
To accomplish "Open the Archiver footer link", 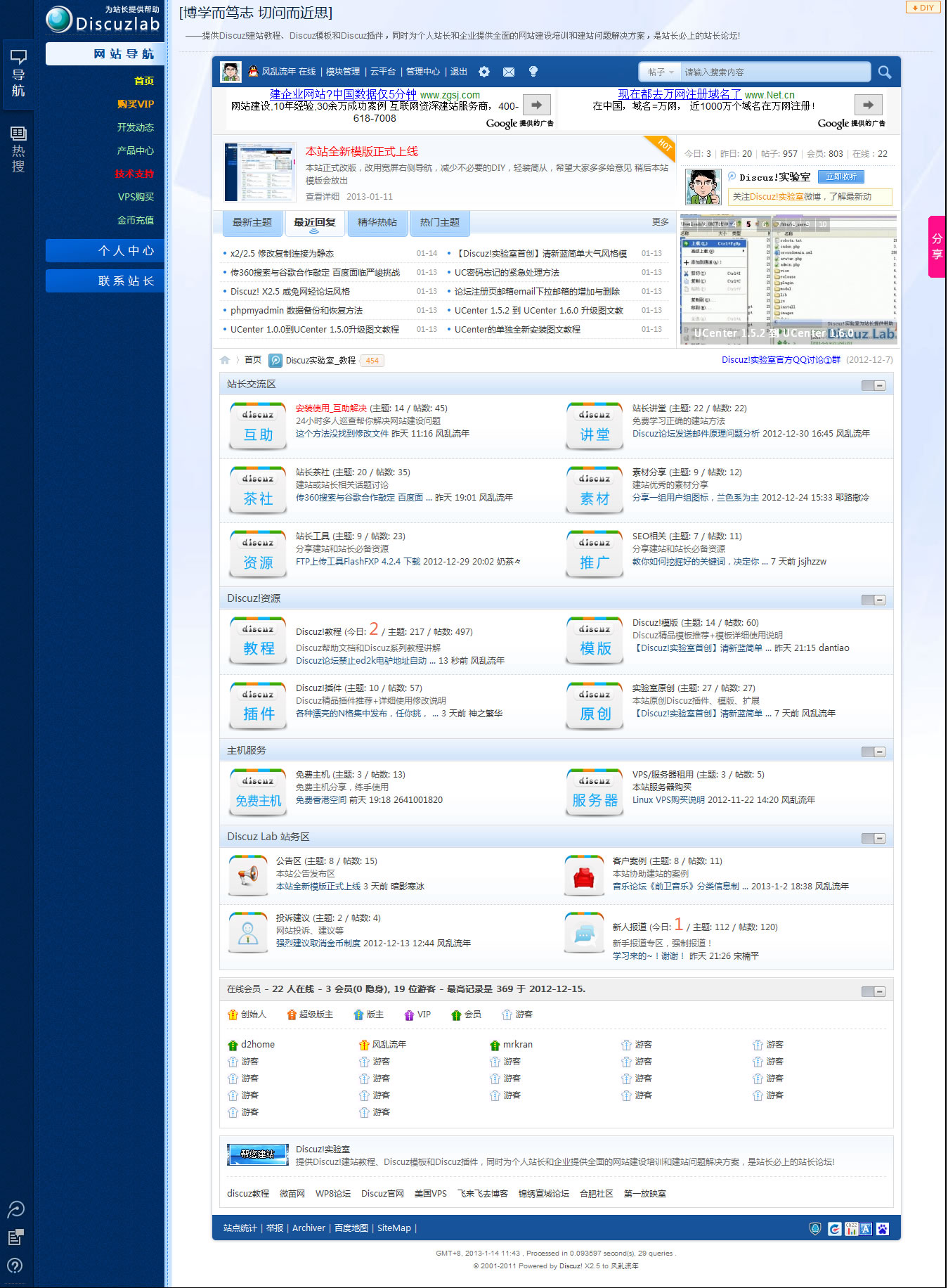I will [x=309, y=1228].
